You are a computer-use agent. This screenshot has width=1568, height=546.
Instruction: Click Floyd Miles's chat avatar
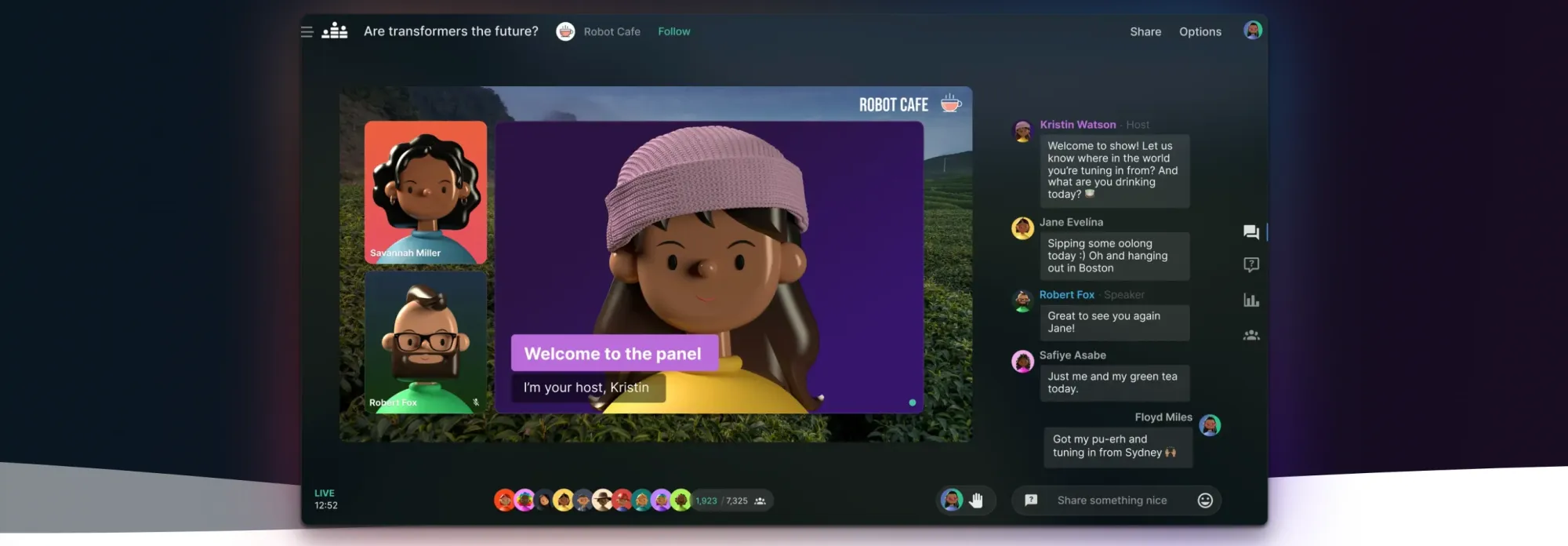tap(1210, 425)
